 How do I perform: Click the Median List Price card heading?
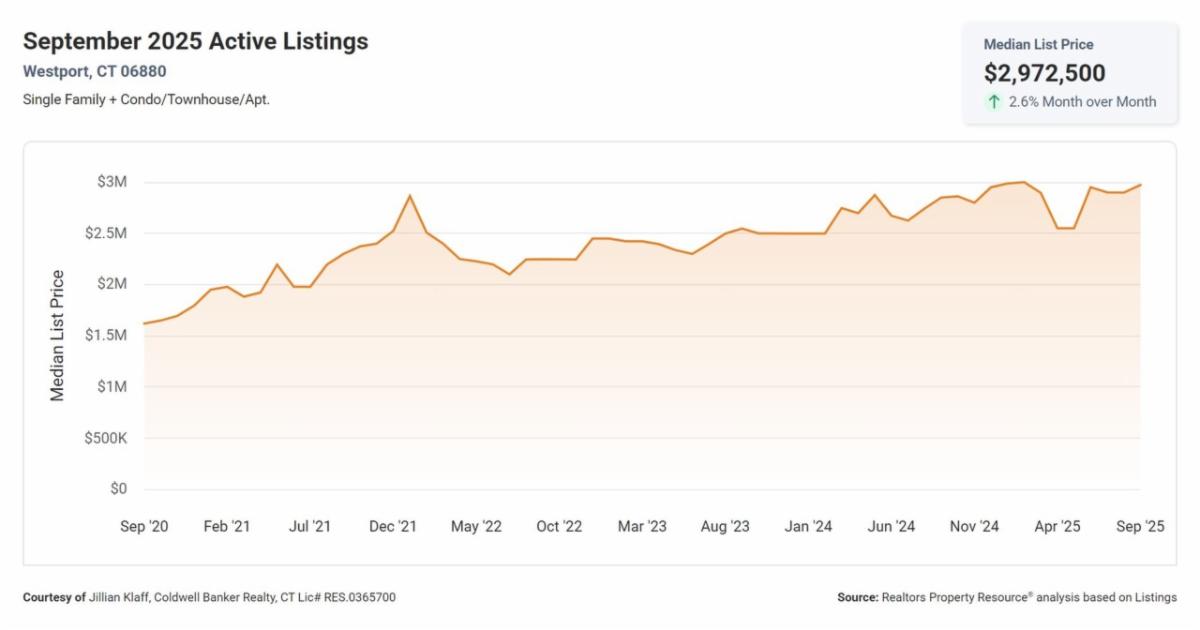pyautogui.click(x=1038, y=44)
